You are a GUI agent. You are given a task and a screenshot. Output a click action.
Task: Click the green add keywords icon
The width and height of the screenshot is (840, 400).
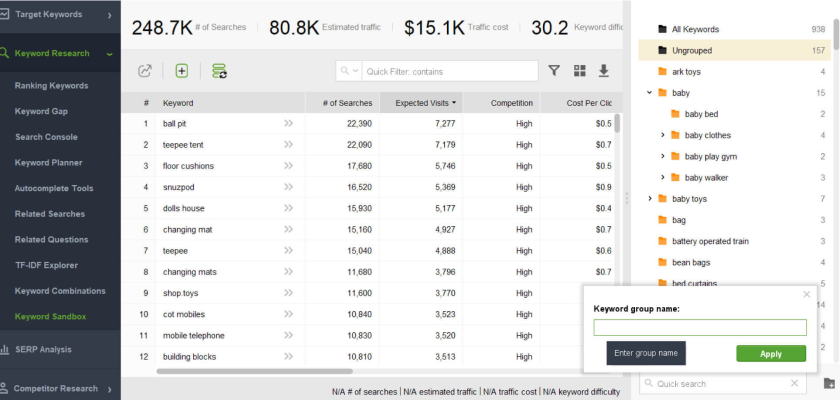pos(181,71)
